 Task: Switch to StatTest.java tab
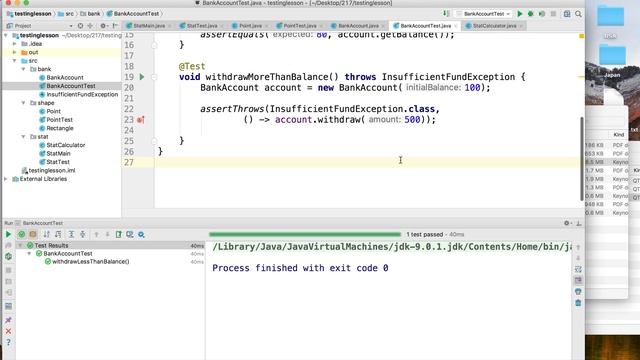pyautogui.click(x=202, y=26)
